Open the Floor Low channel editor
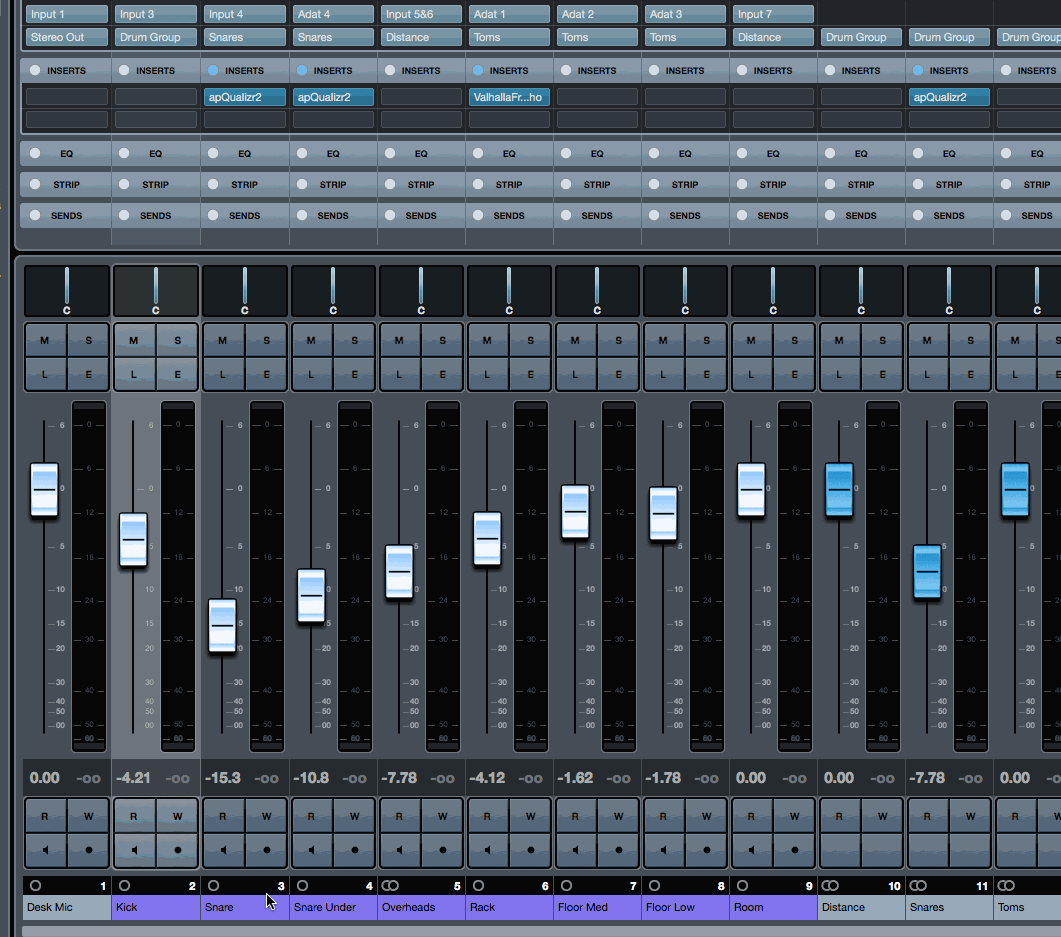This screenshot has height=937, width=1061. pyautogui.click(x=708, y=374)
